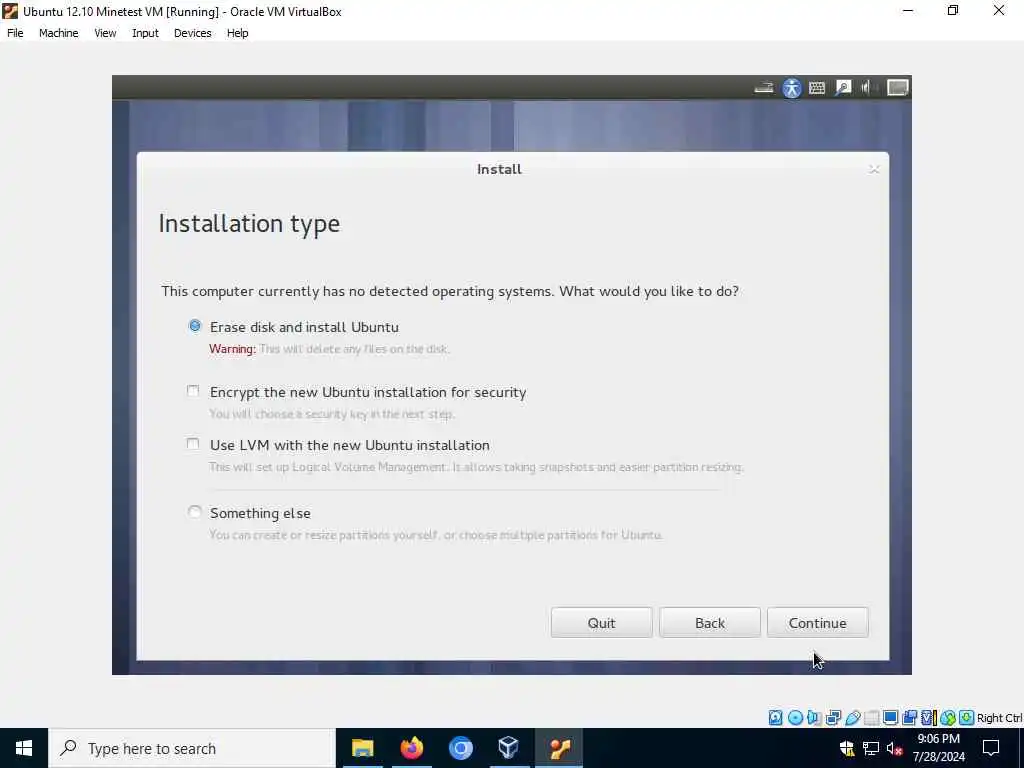Click the CPU virtualization 'V' status icon
The width and height of the screenshot is (1024, 768).
click(x=928, y=718)
